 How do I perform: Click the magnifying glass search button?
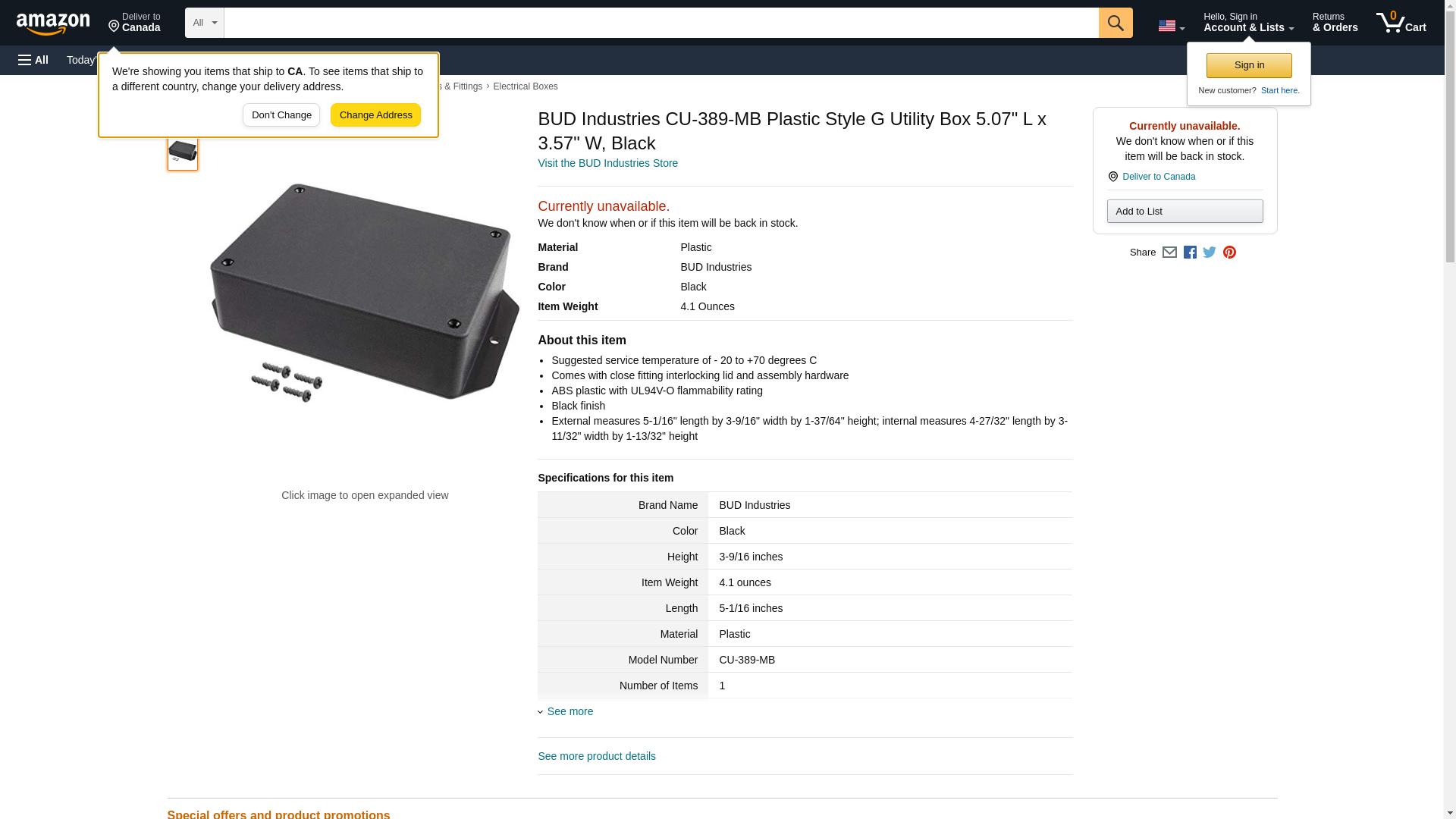click(1115, 23)
